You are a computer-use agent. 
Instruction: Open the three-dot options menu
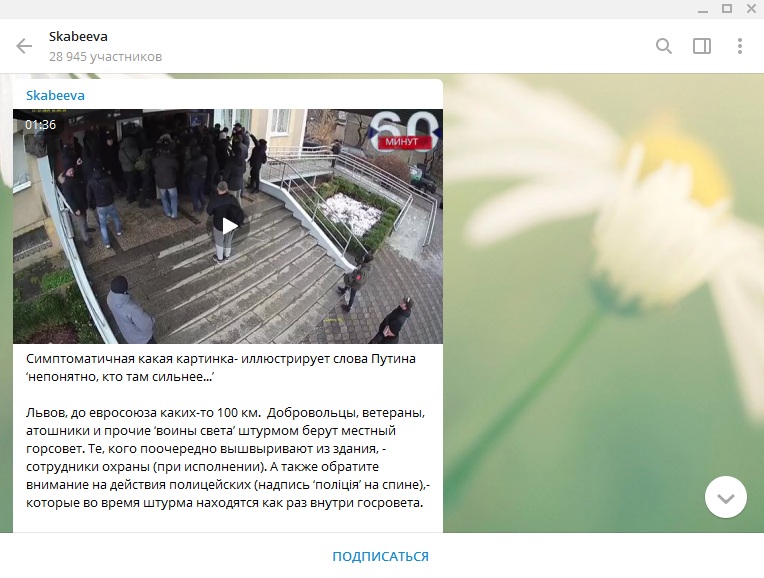click(740, 46)
